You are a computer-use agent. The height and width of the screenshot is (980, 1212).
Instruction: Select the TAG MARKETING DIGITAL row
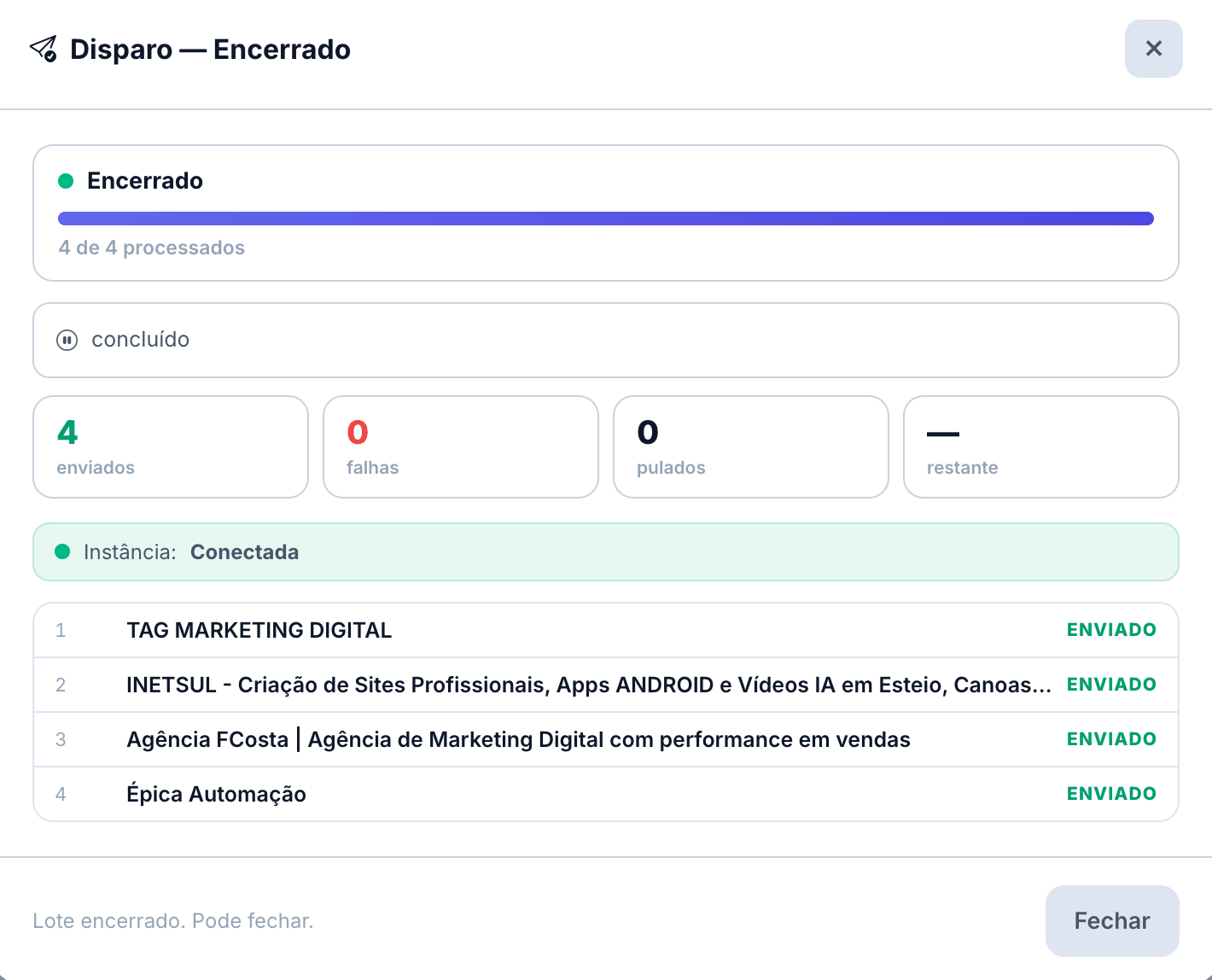(606, 630)
